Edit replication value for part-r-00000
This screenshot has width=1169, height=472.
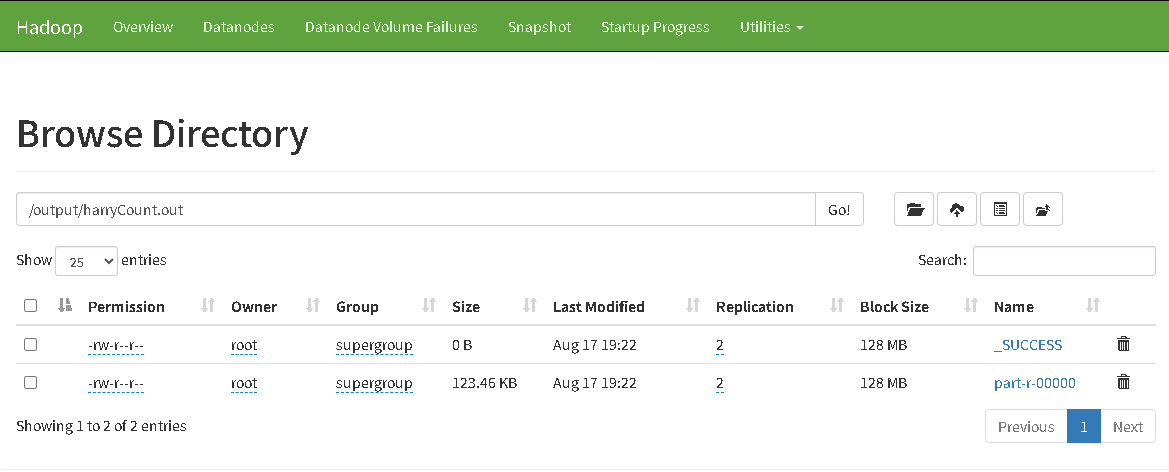click(x=719, y=383)
